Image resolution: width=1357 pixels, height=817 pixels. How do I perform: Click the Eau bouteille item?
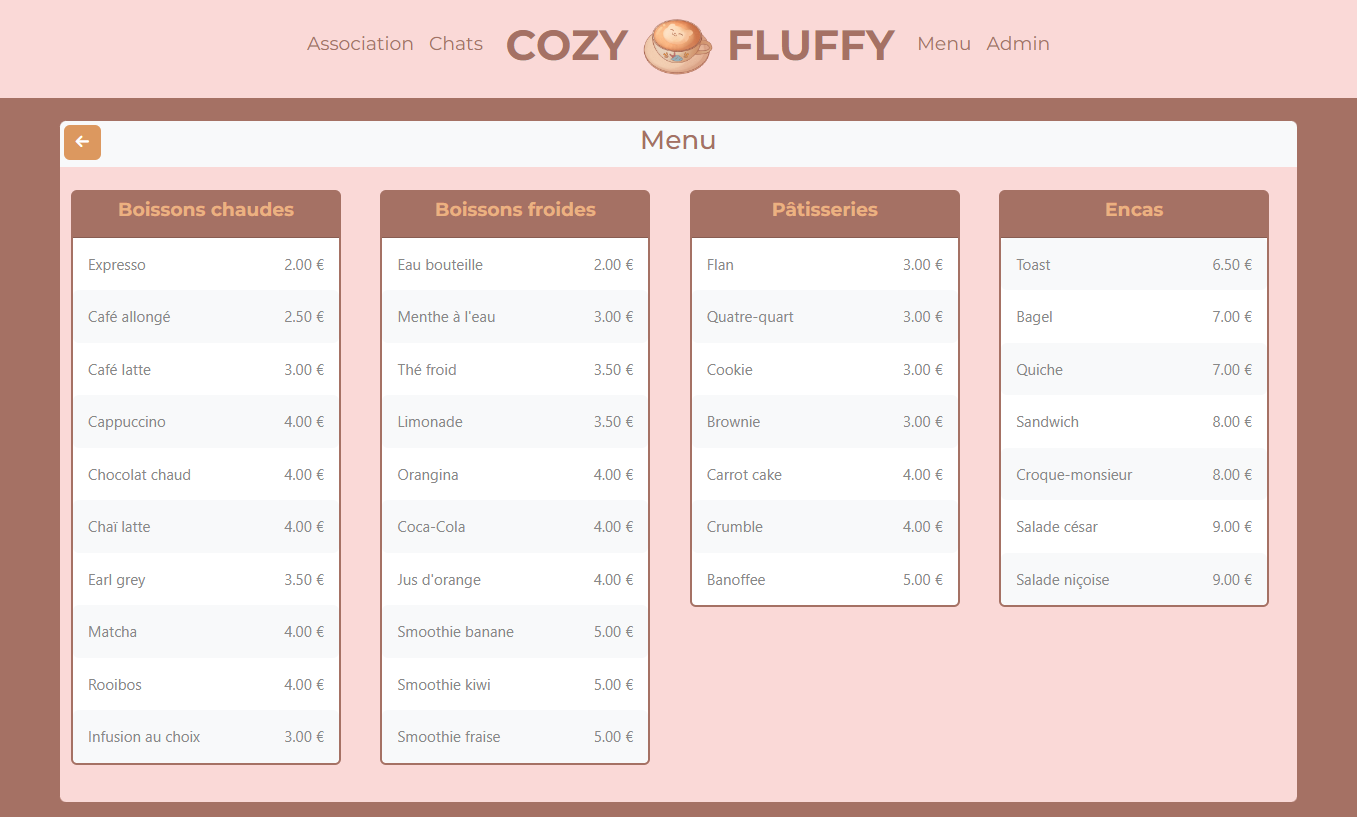click(515, 265)
